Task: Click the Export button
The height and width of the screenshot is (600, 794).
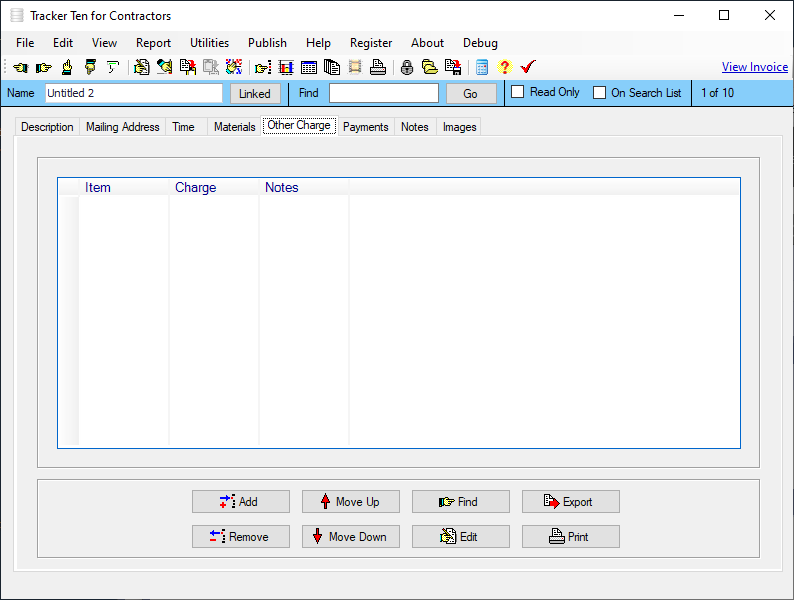Action: pos(571,501)
